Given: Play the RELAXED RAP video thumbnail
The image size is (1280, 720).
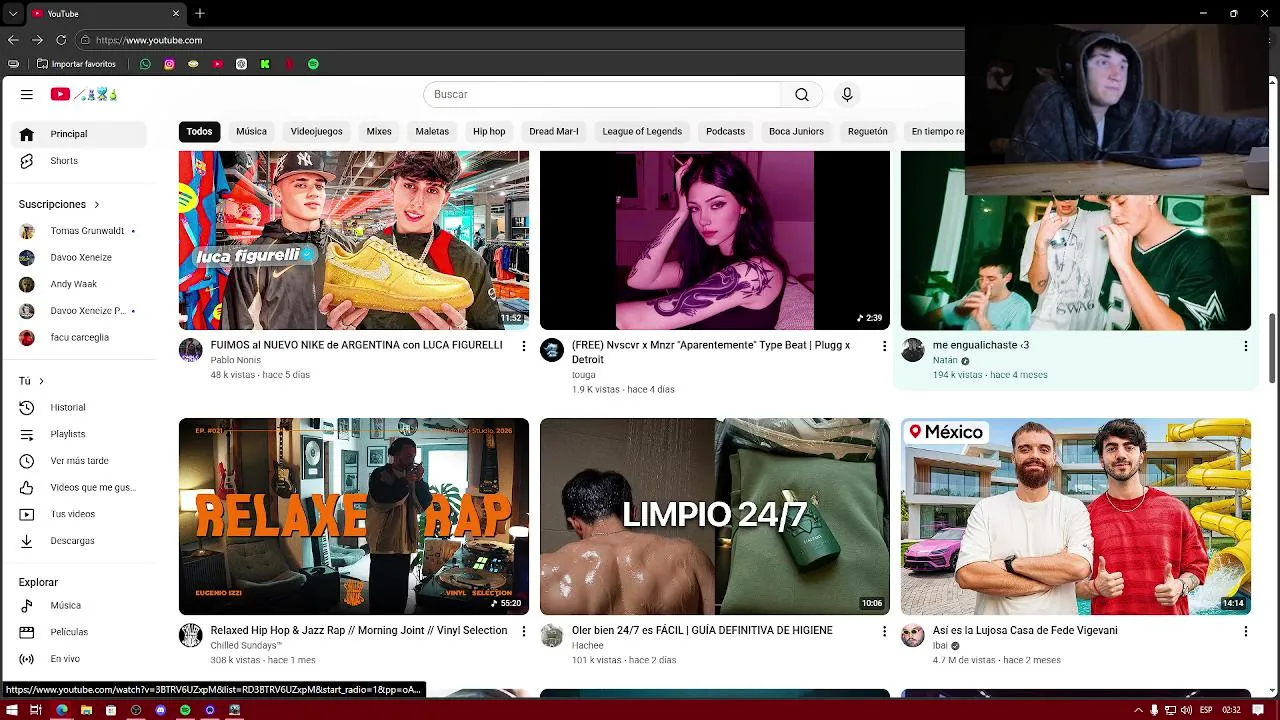Looking at the screenshot, I should [x=354, y=516].
